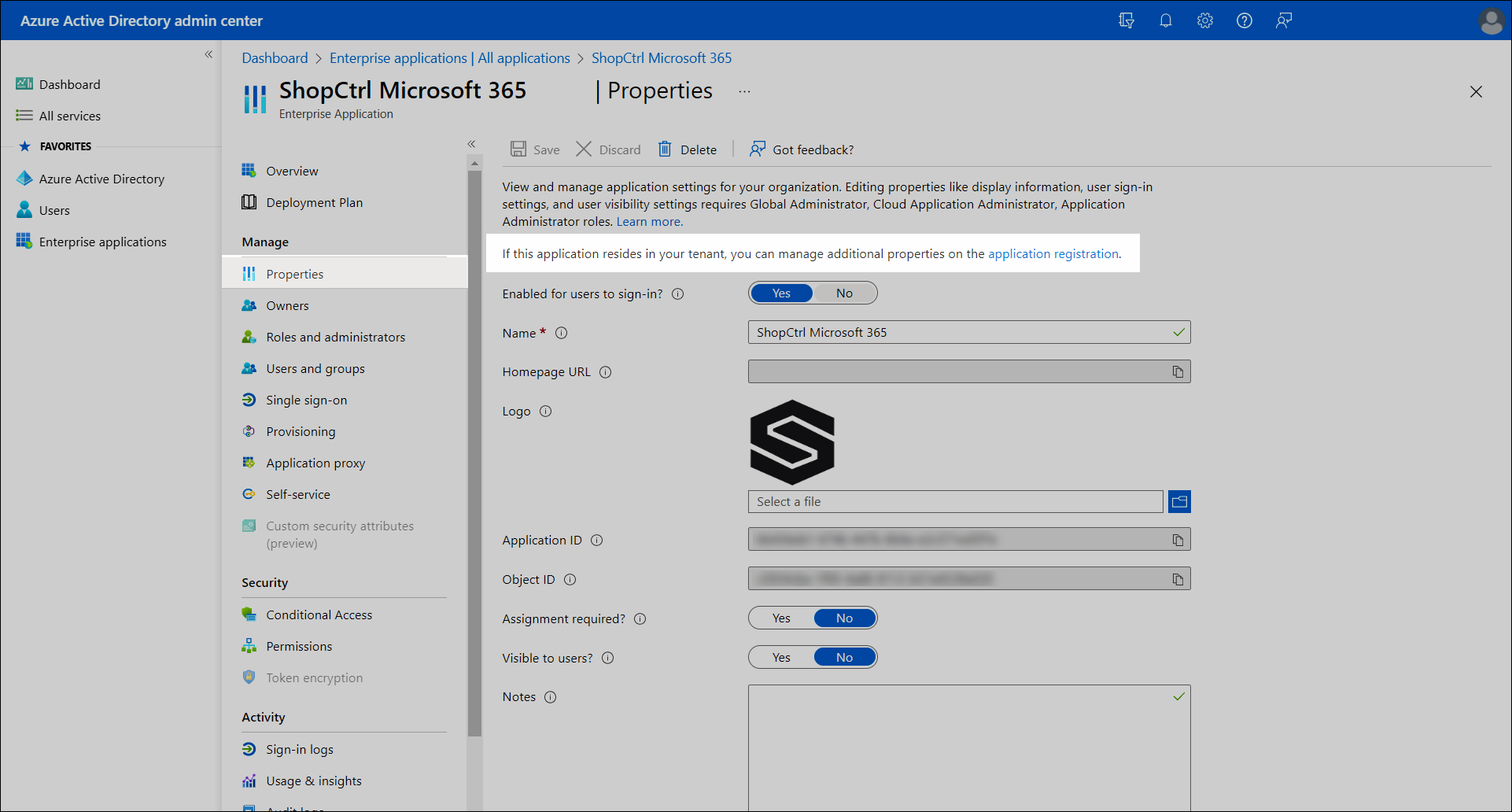Open Enterprise applications in the sidebar
The width and height of the screenshot is (1512, 812).
pyautogui.click(x=103, y=242)
